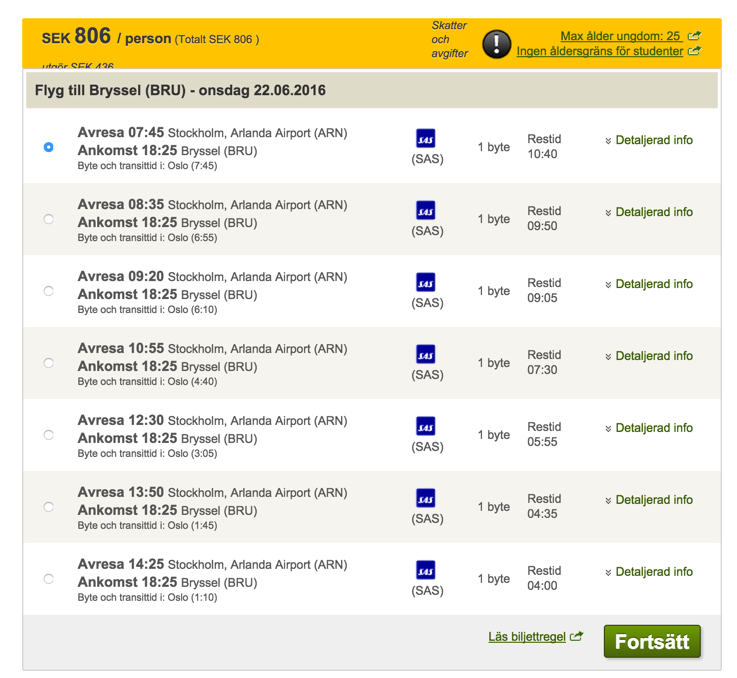Select the 08:35 departure flight radio button
This screenshot has height=678, width=737.
point(48,219)
